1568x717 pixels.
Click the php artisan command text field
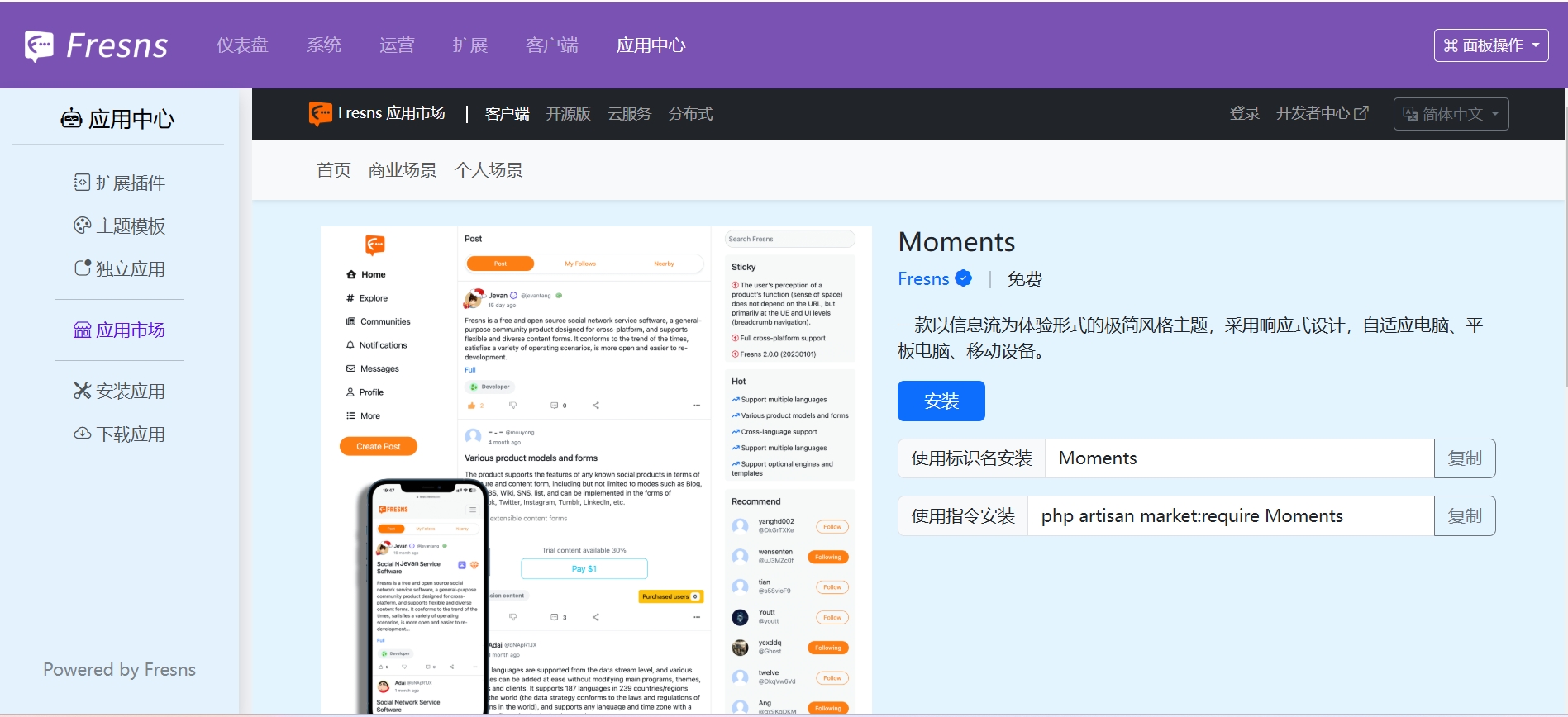[1230, 516]
